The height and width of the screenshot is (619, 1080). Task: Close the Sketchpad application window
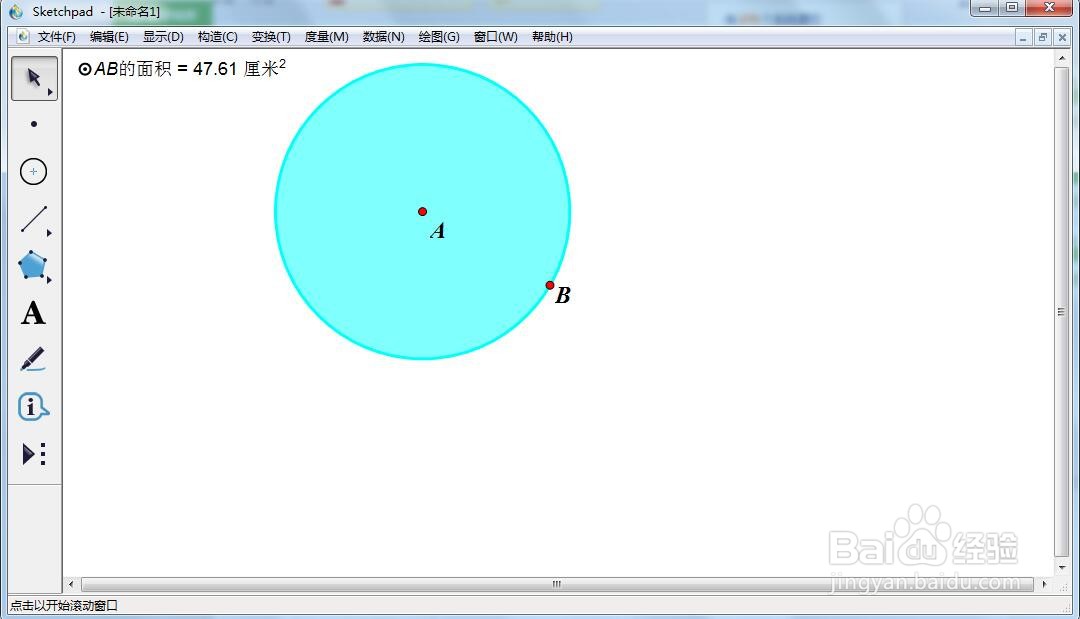[1049, 8]
